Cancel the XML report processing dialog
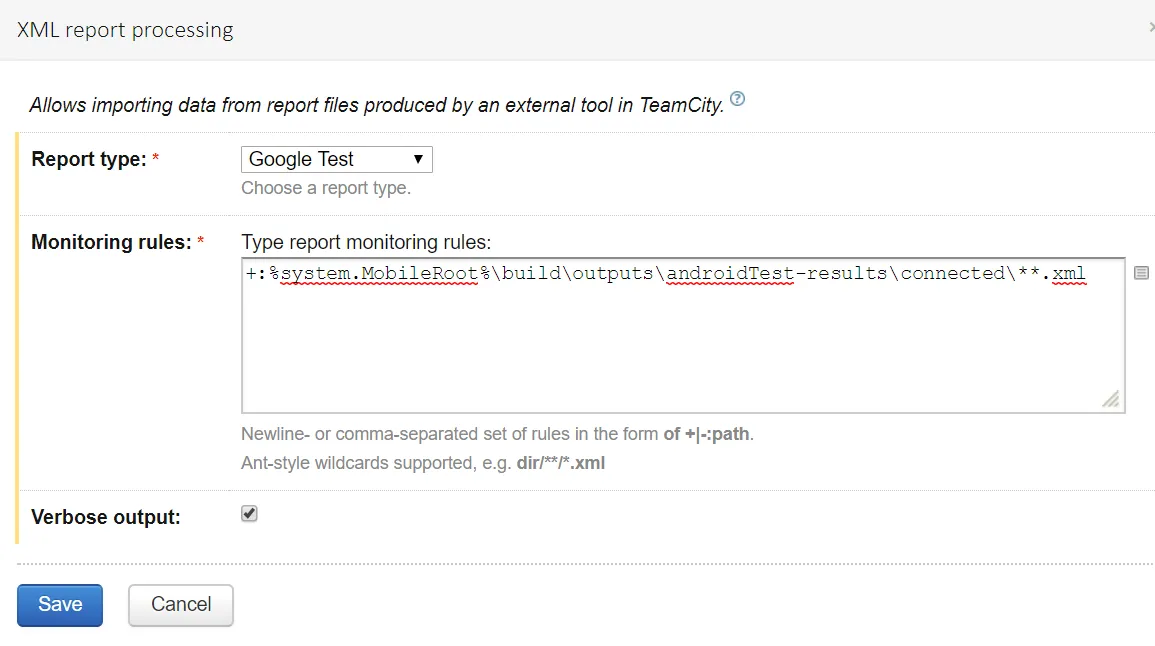Screen dimensions: 1155x646 click(x=181, y=605)
